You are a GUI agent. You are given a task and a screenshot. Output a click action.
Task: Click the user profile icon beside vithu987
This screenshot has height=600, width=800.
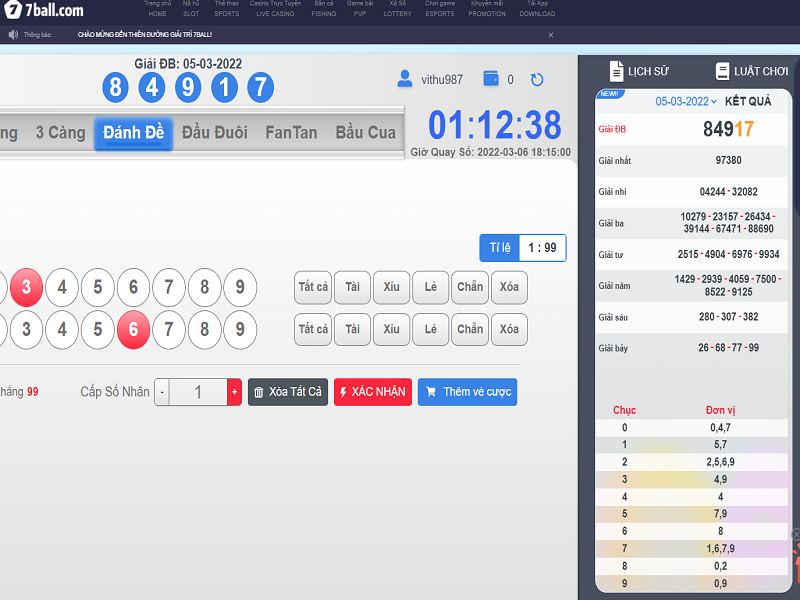pyautogui.click(x=405, y=79)
